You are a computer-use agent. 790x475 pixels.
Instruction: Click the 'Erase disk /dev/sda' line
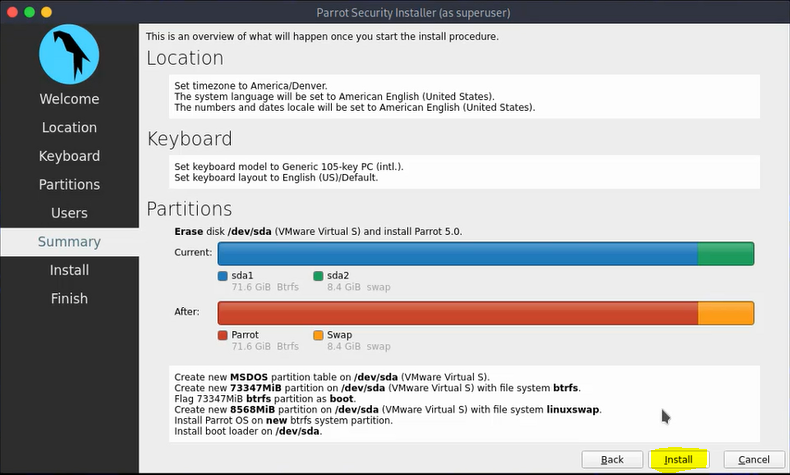coord(318,232)
